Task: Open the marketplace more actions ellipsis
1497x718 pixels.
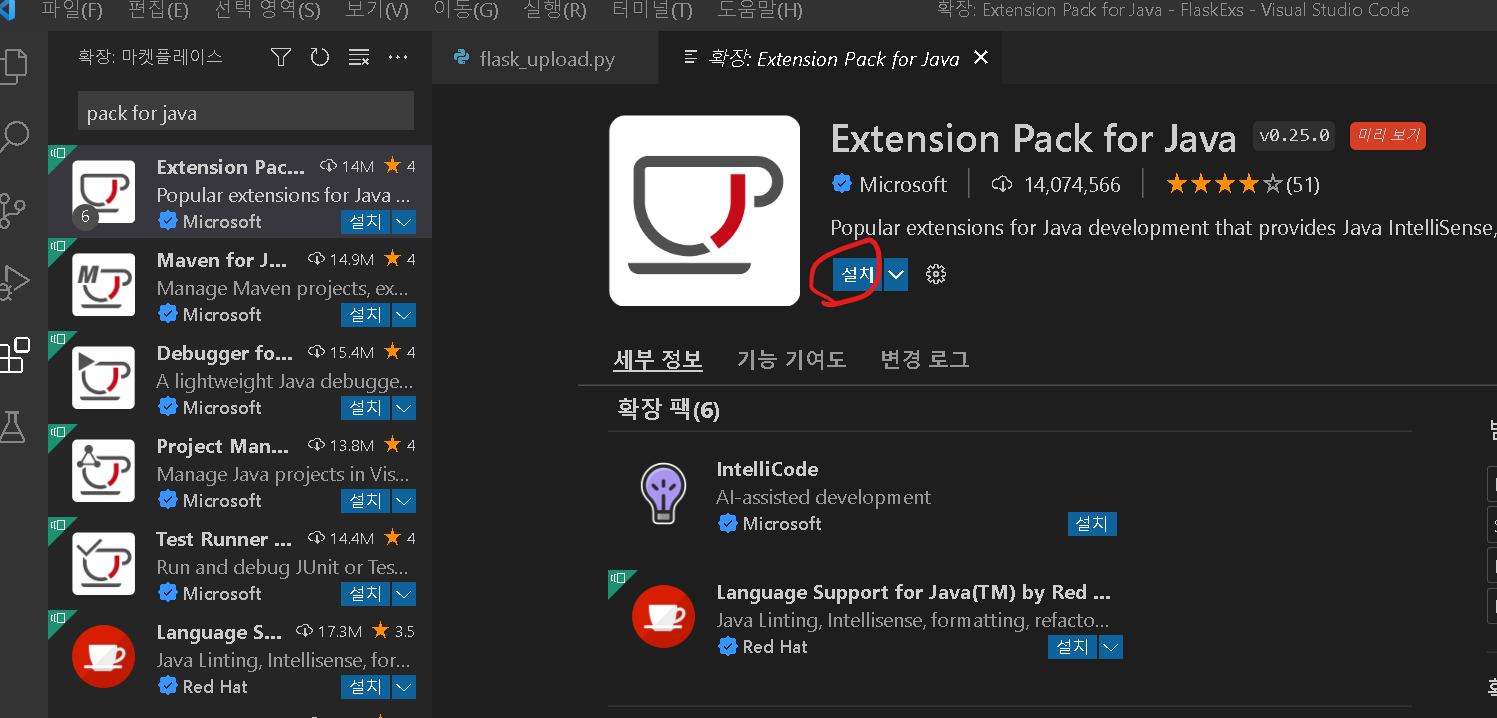Action: click(398, 58)
